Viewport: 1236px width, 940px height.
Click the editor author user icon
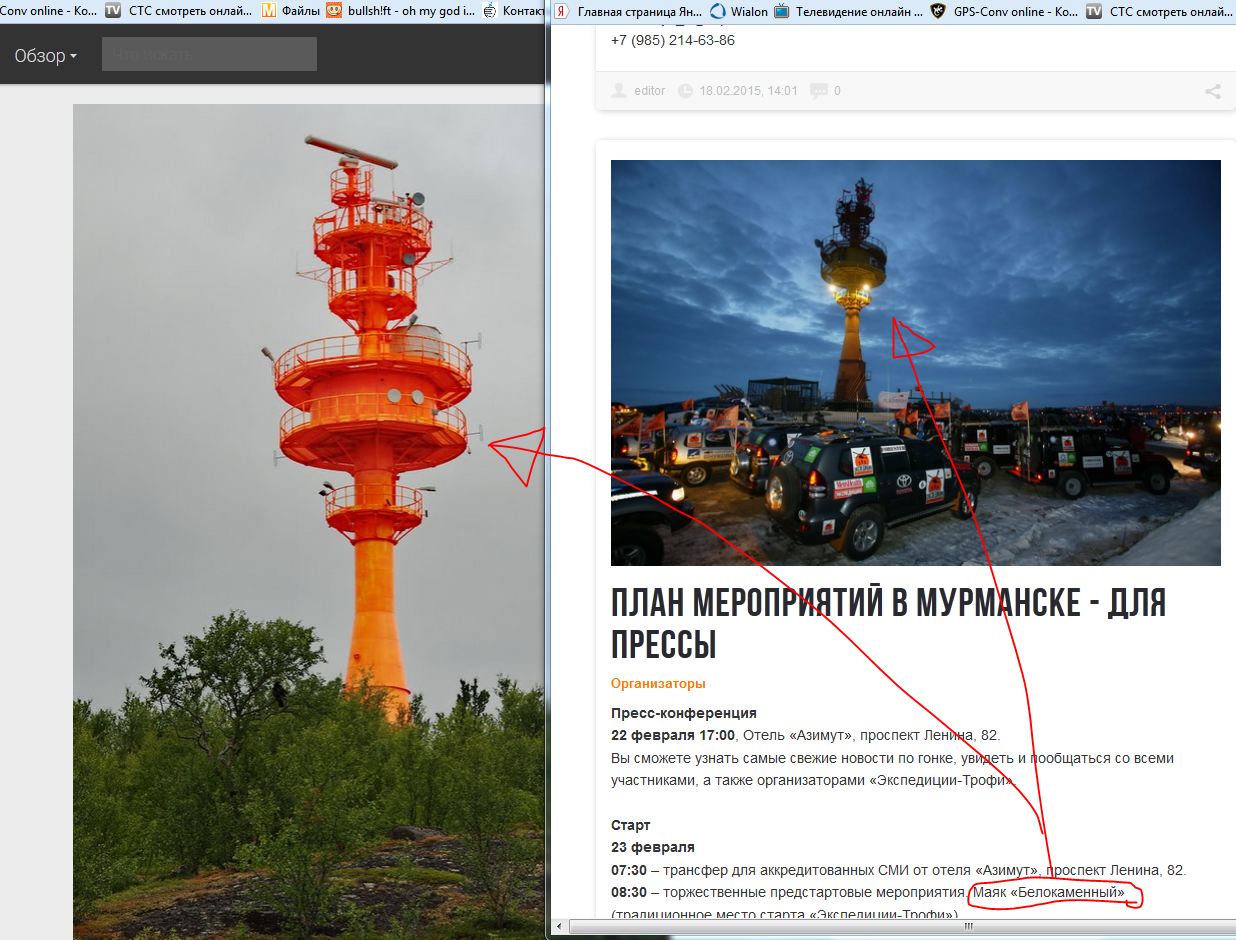pos(618,91)
